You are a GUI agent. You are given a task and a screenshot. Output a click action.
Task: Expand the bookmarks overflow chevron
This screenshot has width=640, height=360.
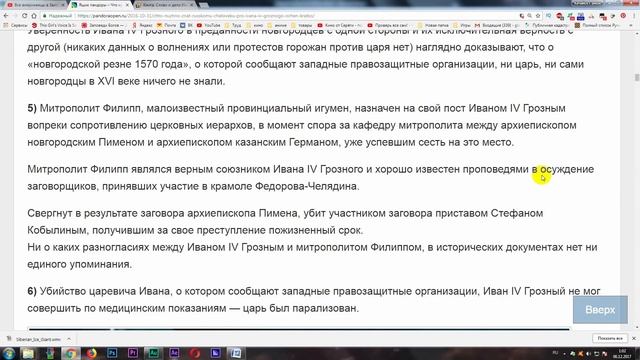coord(631,25)
